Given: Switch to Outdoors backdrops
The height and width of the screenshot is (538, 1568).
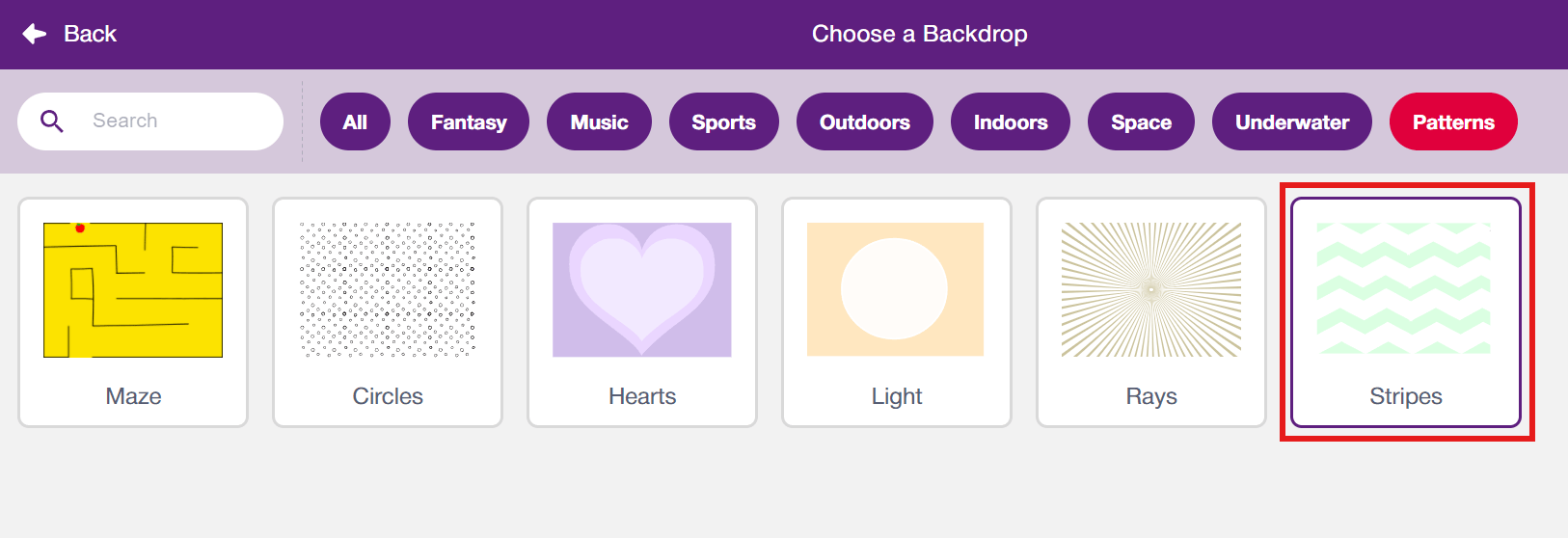Looking at the screenshot, I should click(x=864, y=122).
